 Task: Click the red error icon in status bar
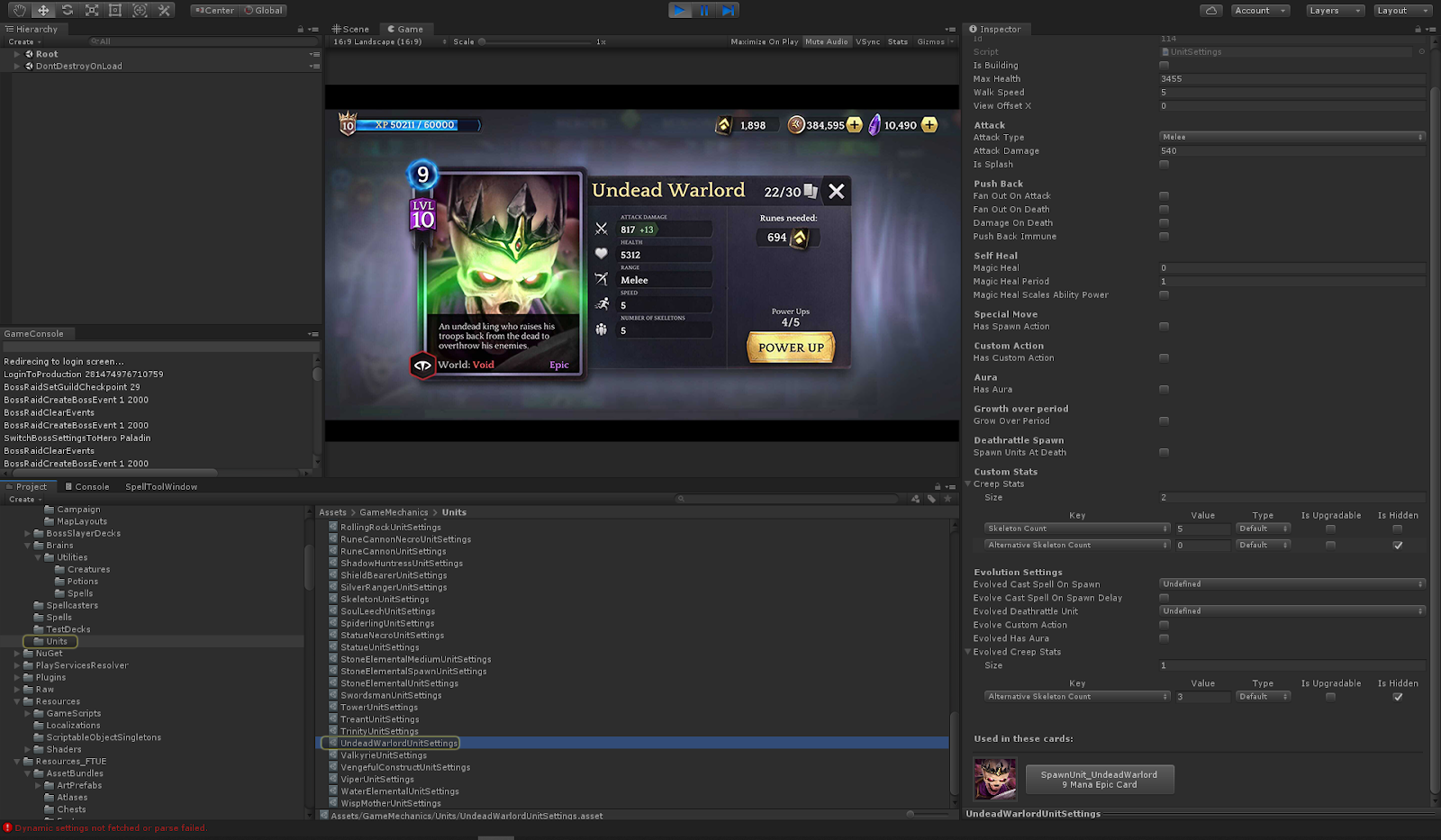pyautogui.click(x=7, y=827)
